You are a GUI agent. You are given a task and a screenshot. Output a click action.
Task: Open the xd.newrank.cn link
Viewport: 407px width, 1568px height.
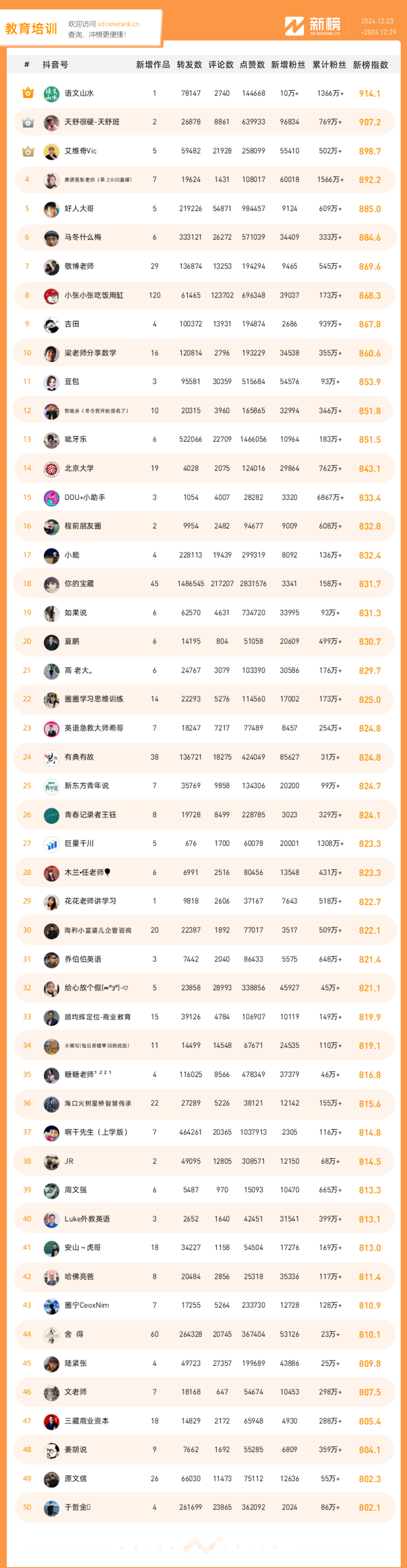(x=118, y=25)
